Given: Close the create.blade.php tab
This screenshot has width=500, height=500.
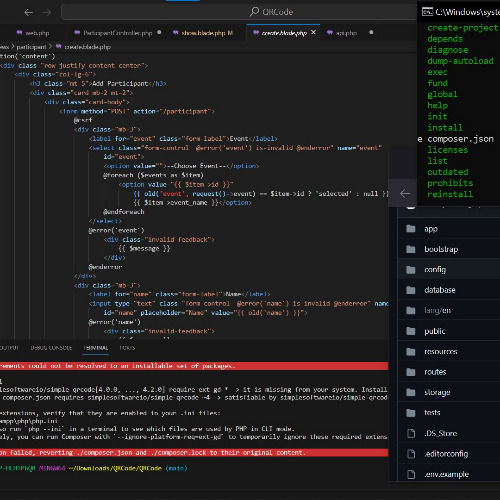Looking at the screenshot, I should pos(313,32).
